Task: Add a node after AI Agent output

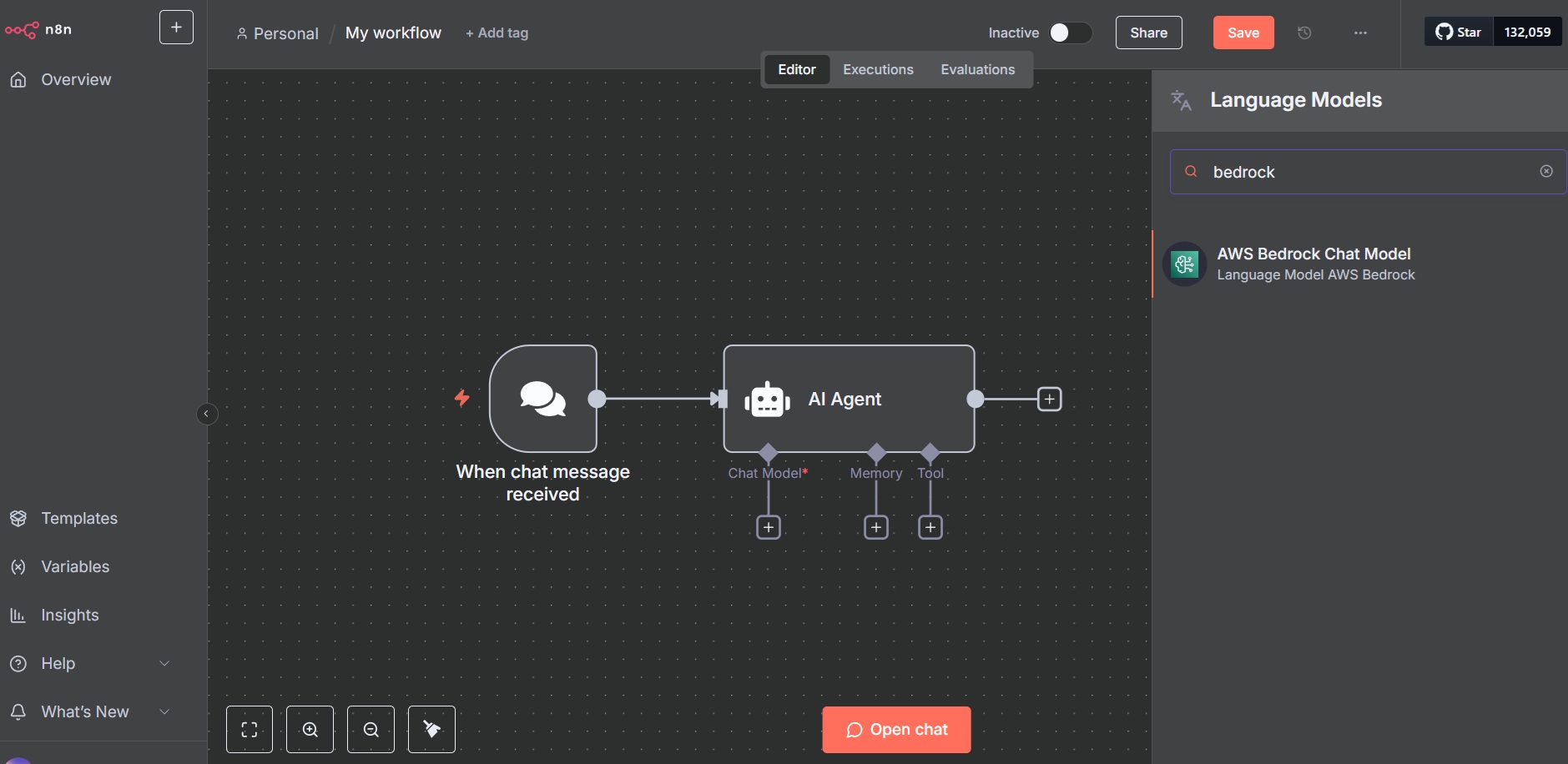Action: 1049,399
